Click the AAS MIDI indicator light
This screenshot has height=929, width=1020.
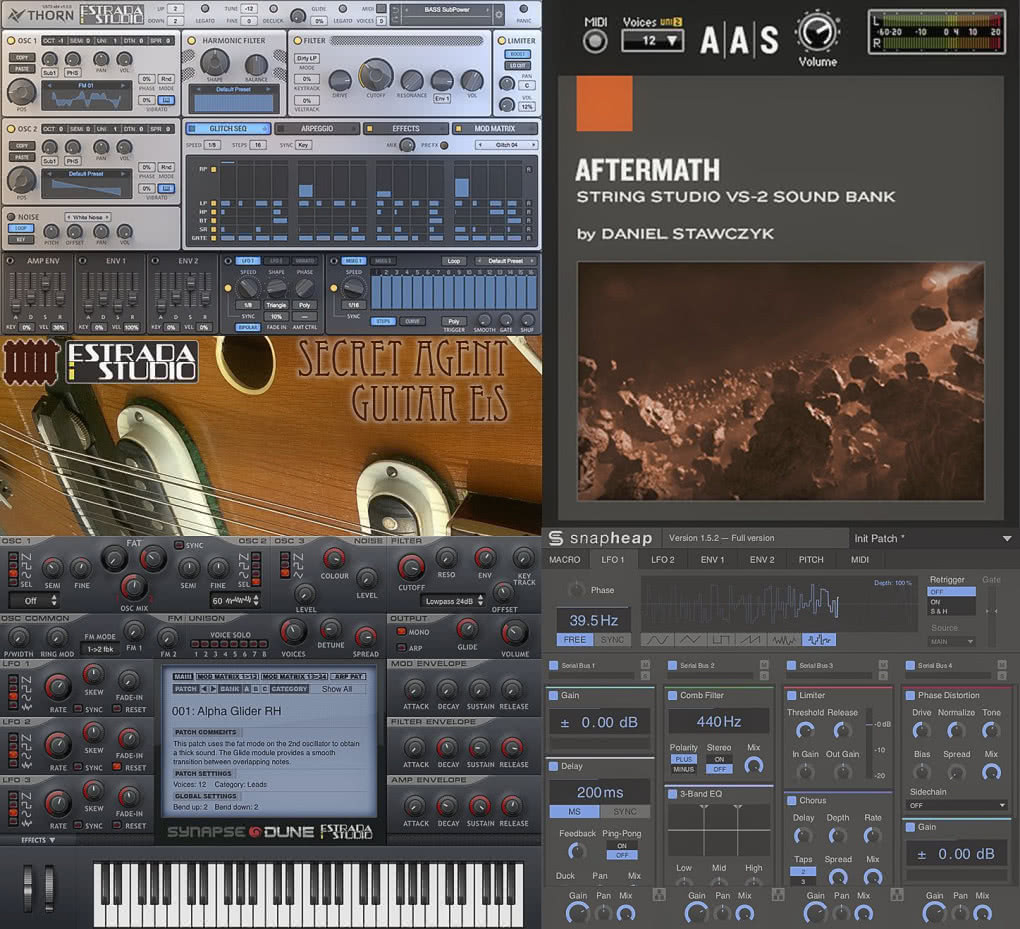(595, 42)
